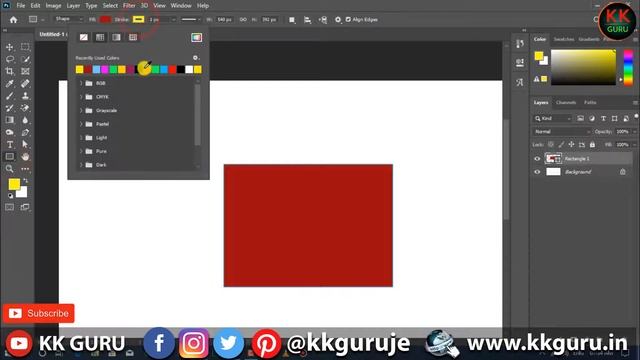Select the Hand tool
640x360 pixels.
coord(25,157)
